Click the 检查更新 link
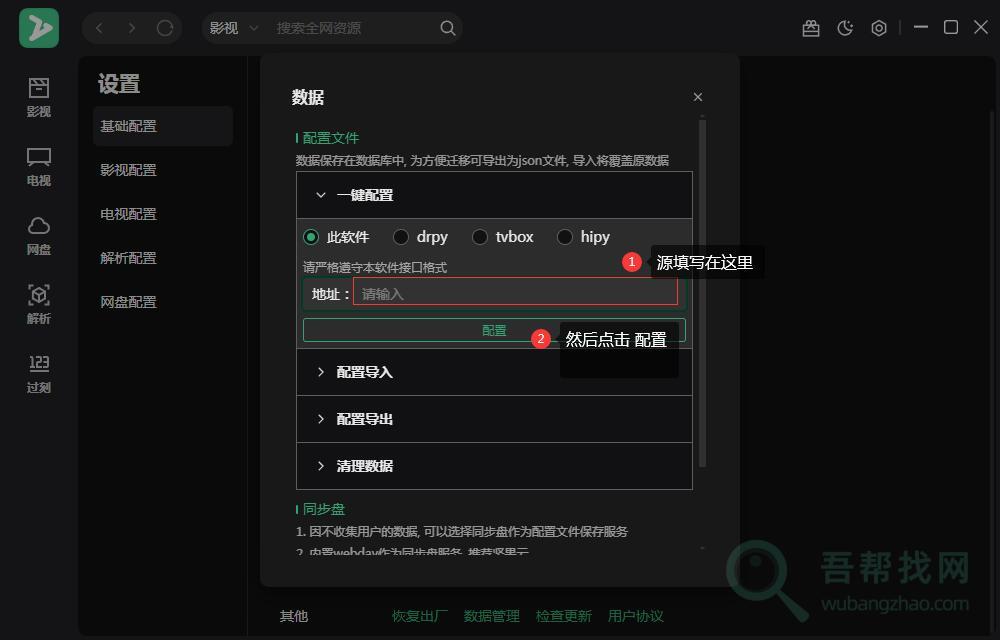 (563, 616)
